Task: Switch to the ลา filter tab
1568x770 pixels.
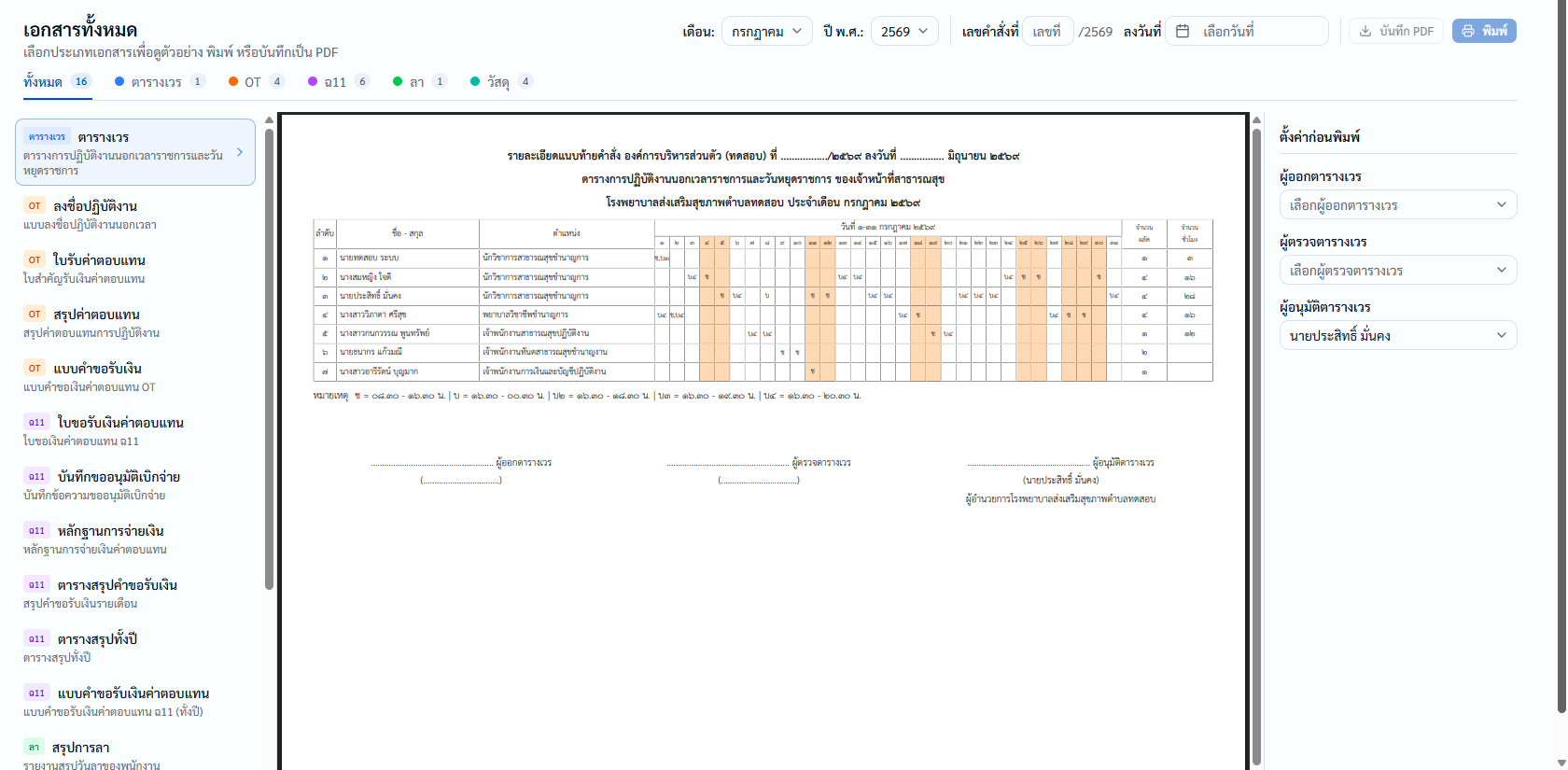Action: coord(420,81)
